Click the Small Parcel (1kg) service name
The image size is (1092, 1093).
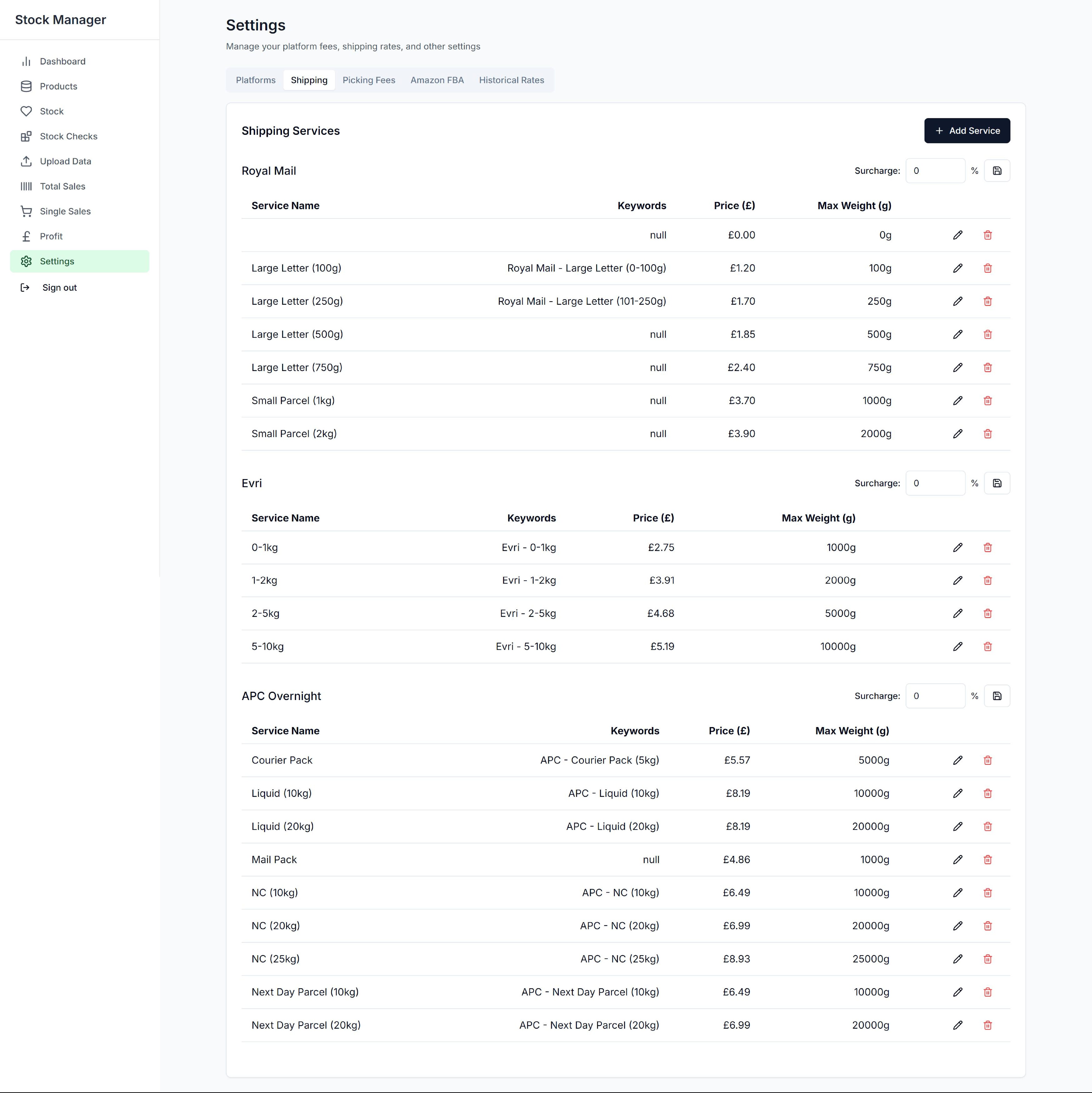click(293, 401)
